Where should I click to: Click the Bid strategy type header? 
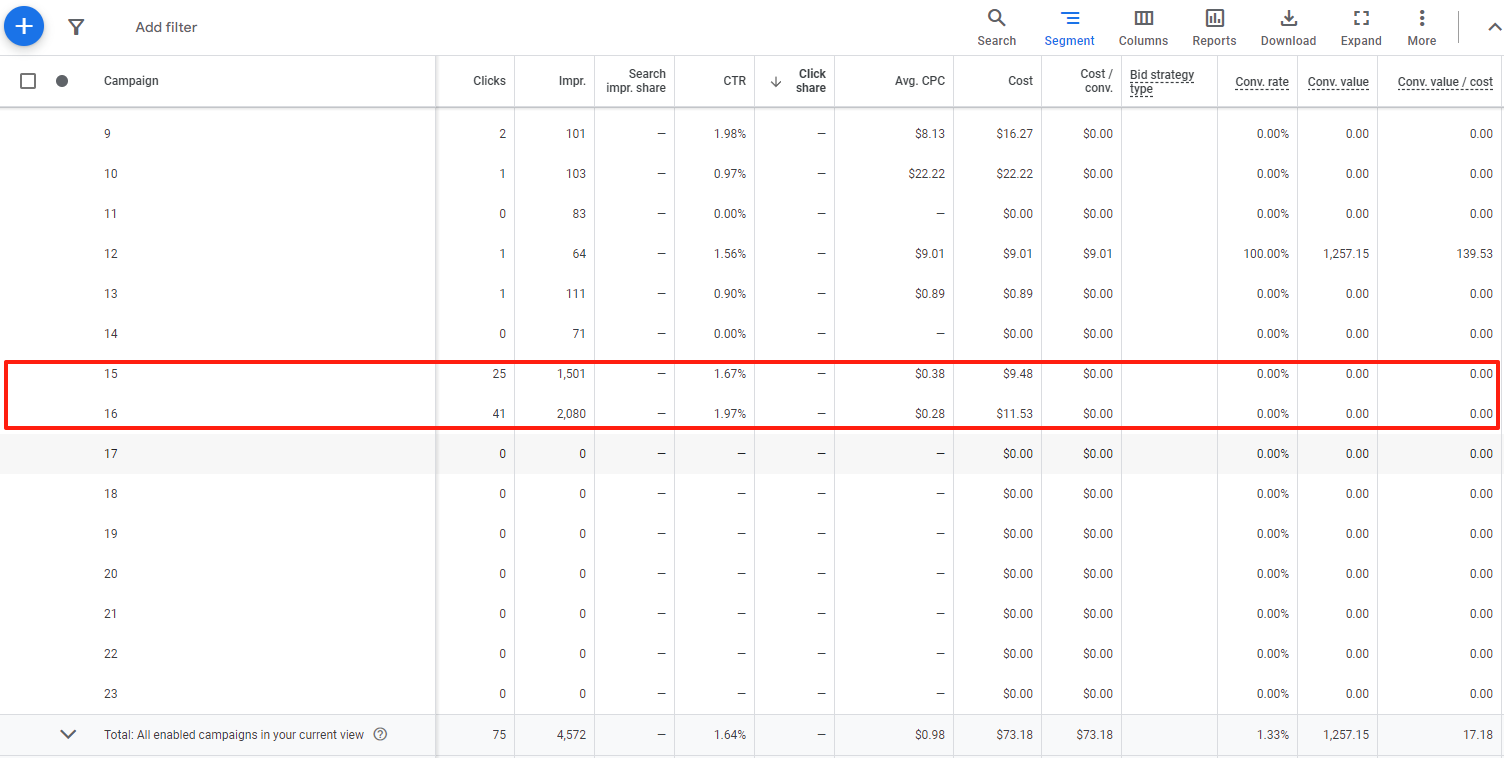tap(1162, 82)
